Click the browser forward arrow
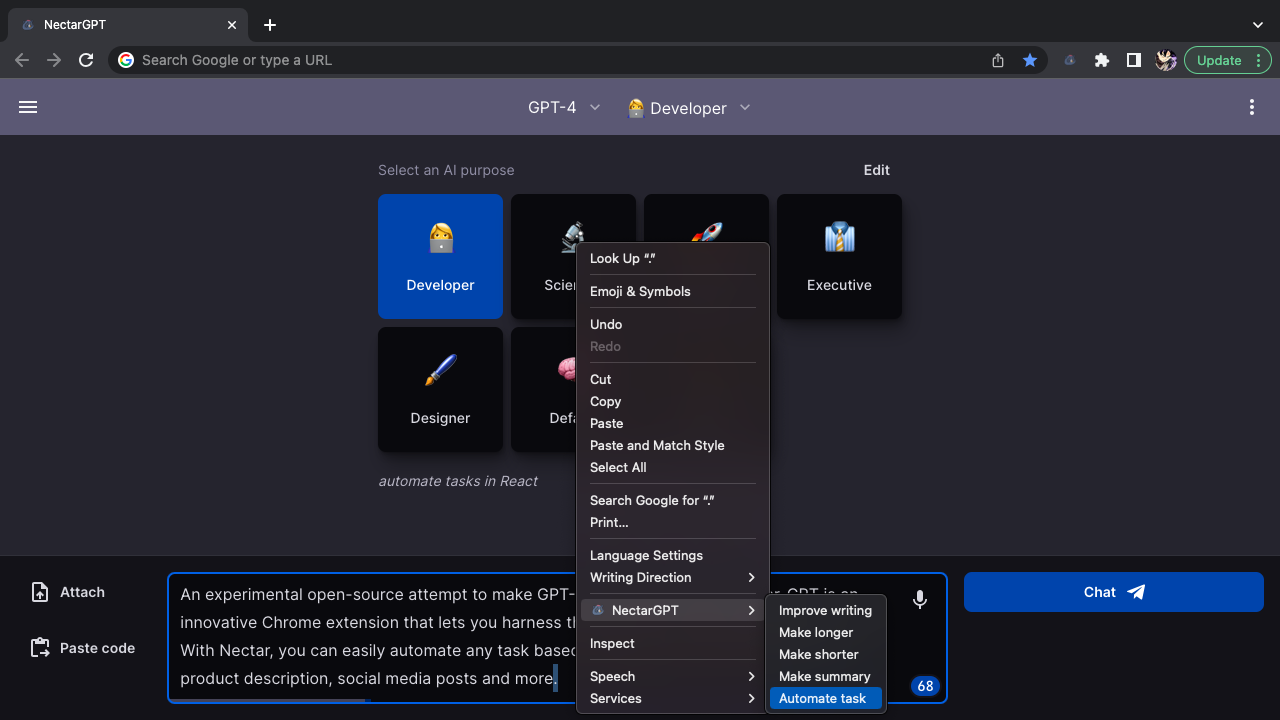The image size is (1280, 720). click(x=54, y=60)
